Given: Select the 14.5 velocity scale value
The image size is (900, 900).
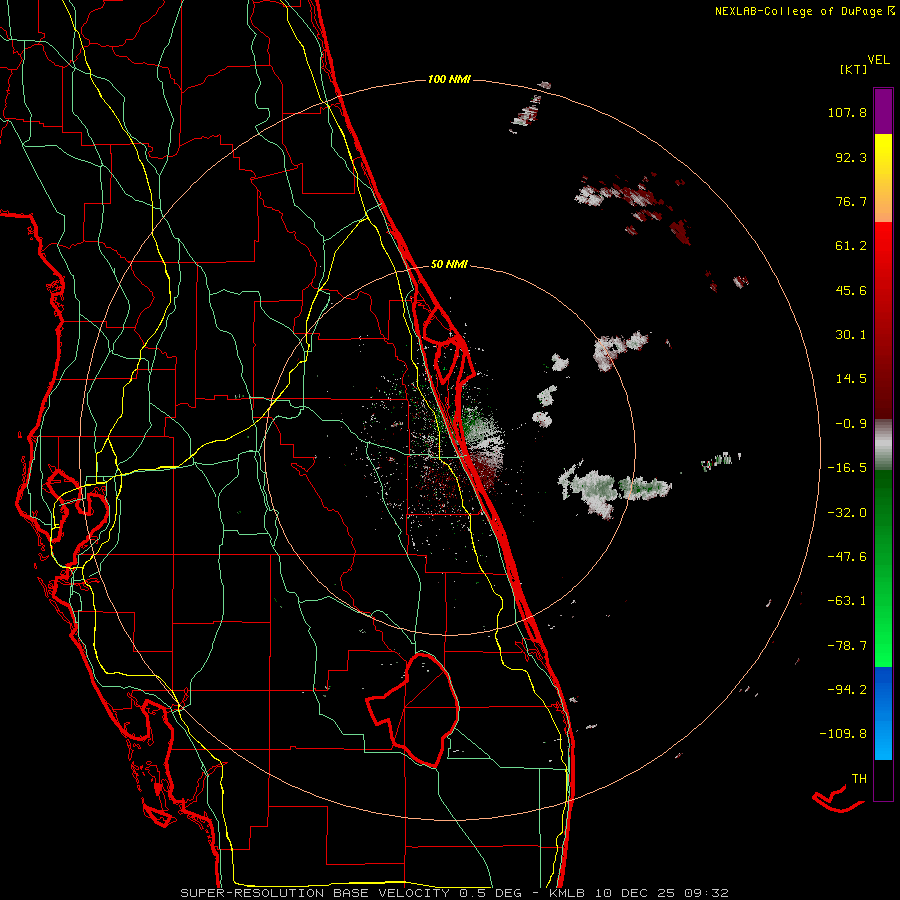Looking at the screenshot, I should (x=851, y=379).
